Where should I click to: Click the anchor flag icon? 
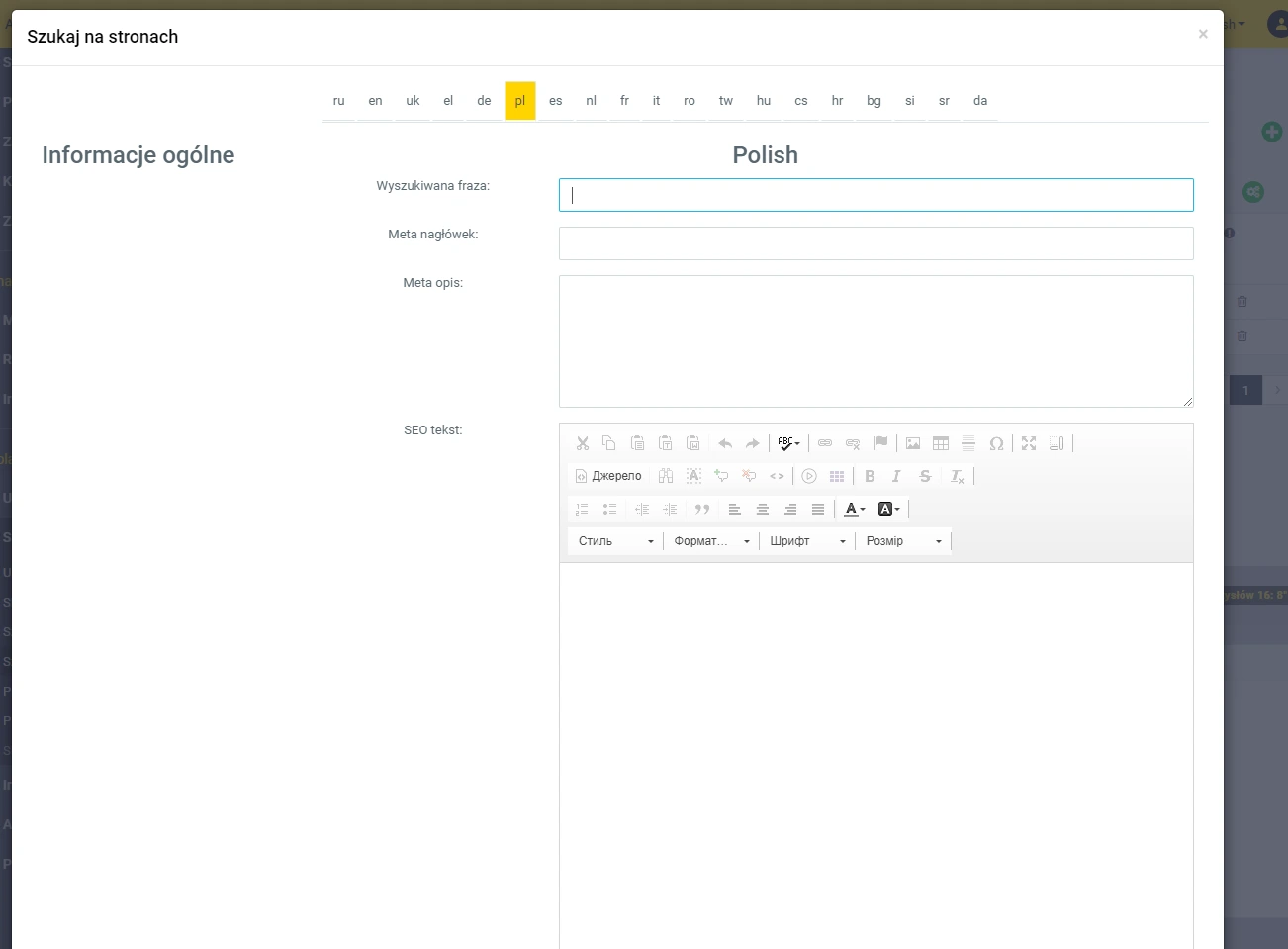tap(880, 443)
